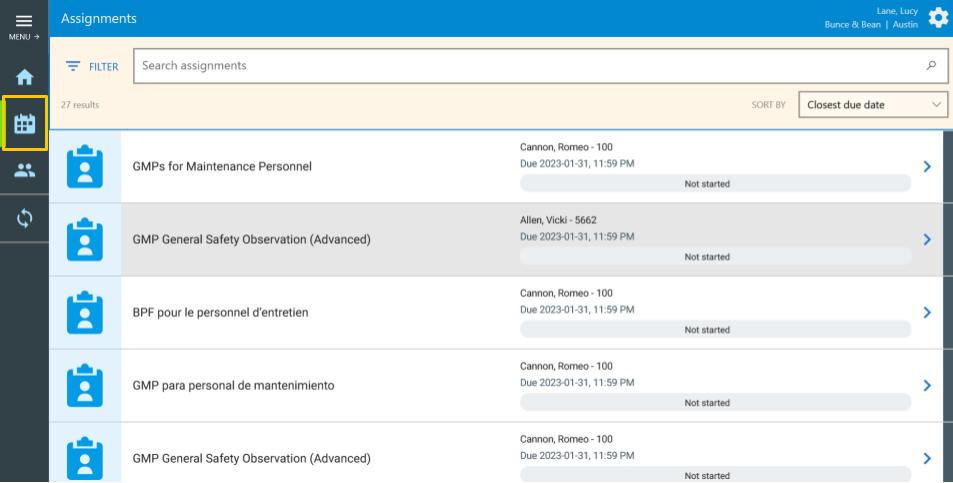Click clipboard icon for BPF pour le personnel
The image size is (953, 483).
pos(85,313)
